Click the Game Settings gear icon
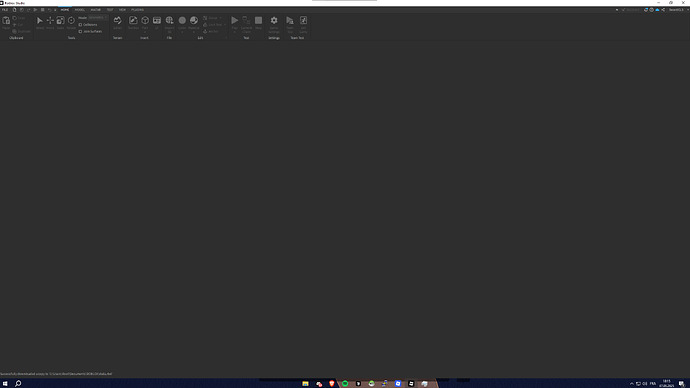 tap(274, 23)
